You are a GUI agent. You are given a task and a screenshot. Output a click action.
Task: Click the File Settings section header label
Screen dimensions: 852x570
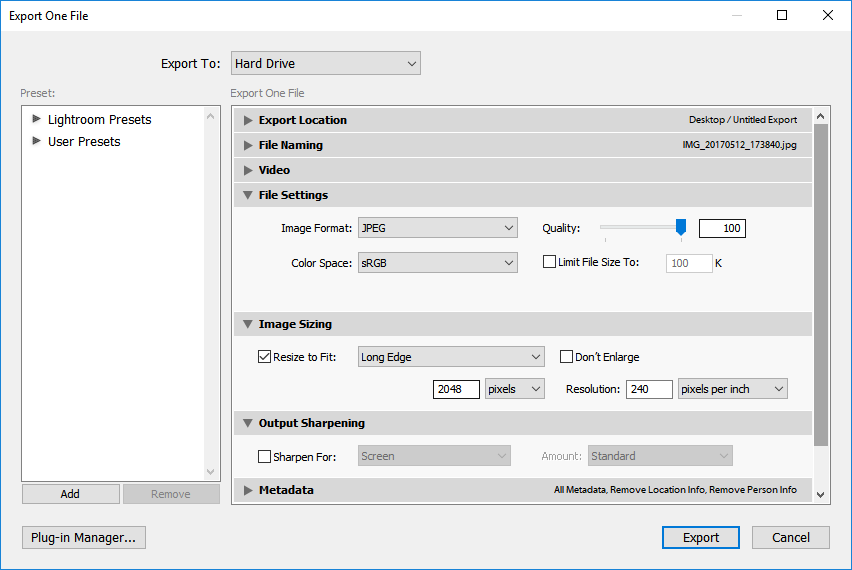click(293, 195)
